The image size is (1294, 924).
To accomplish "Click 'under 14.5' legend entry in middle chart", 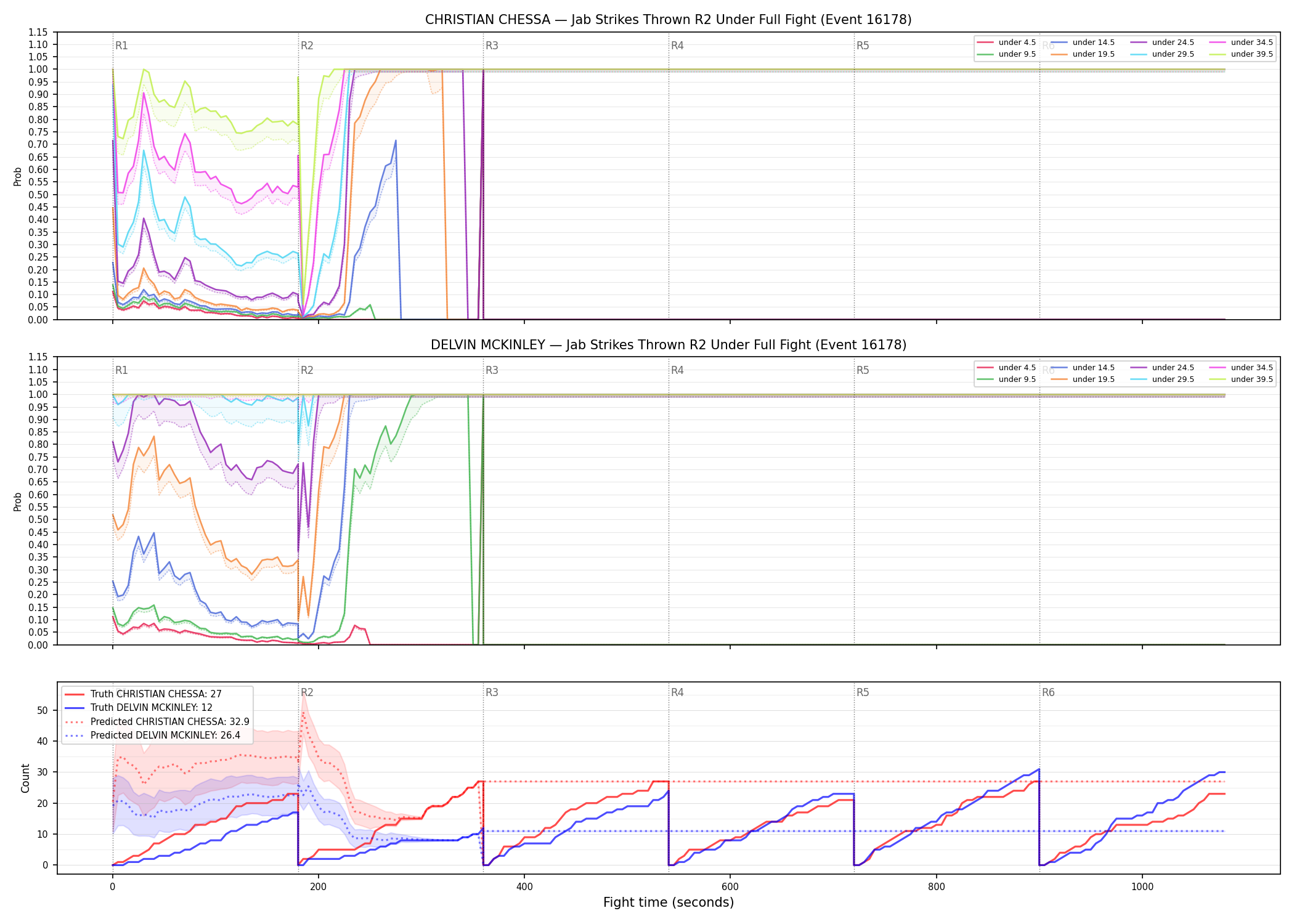I will tap(1083, 368).
